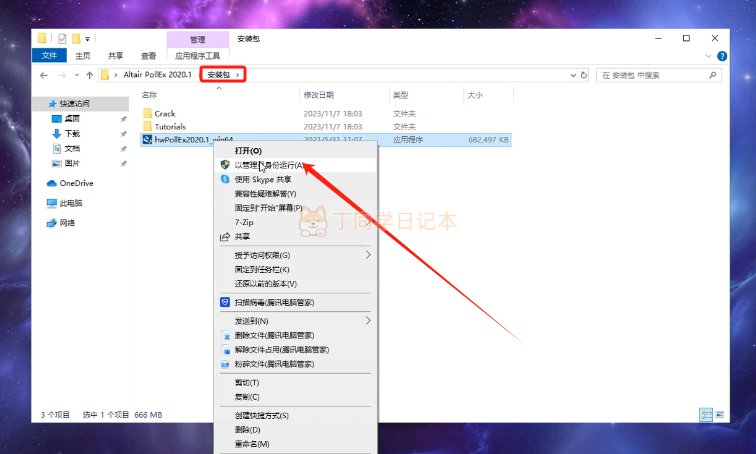Expand the 授予访问权限(G) submenu
The height and width of the screenshot is (454, 756).
click(x=295, y=255)
